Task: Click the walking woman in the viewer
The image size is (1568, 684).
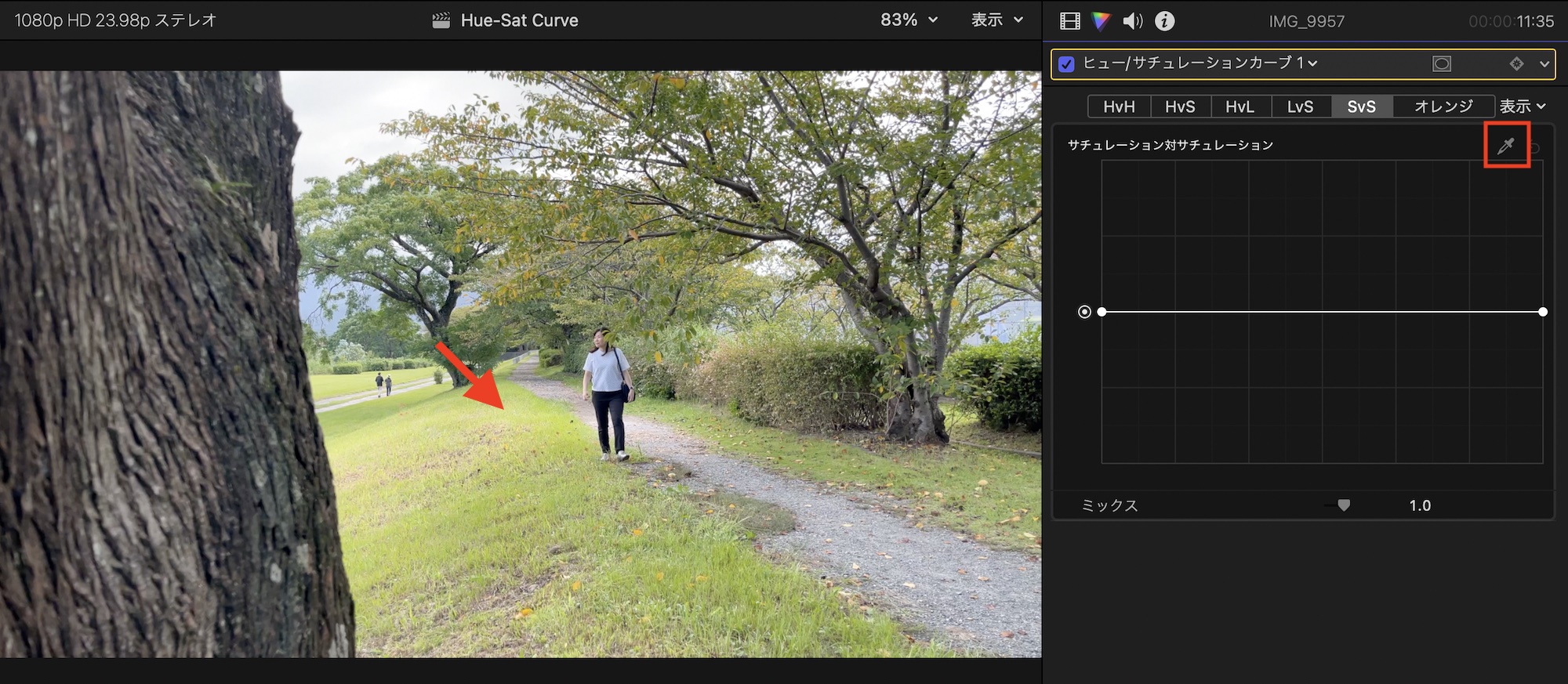Action: pos(608,393)
